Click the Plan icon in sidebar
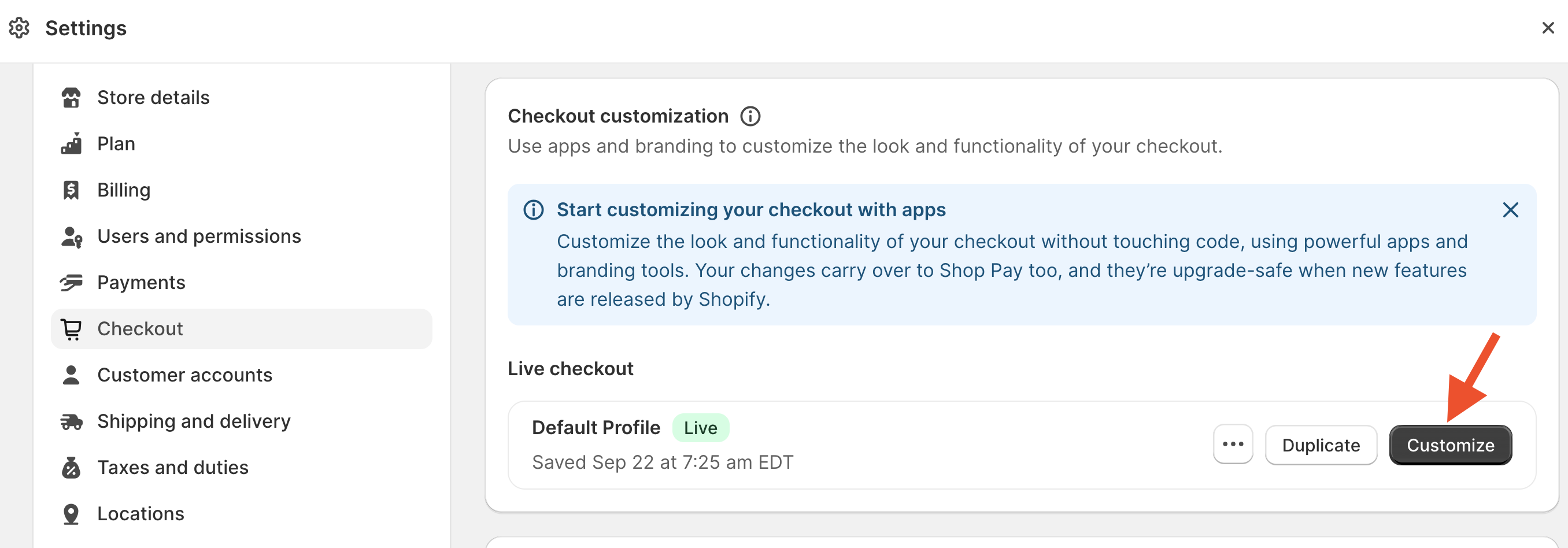1568x548 pixels. click(71, 144)
